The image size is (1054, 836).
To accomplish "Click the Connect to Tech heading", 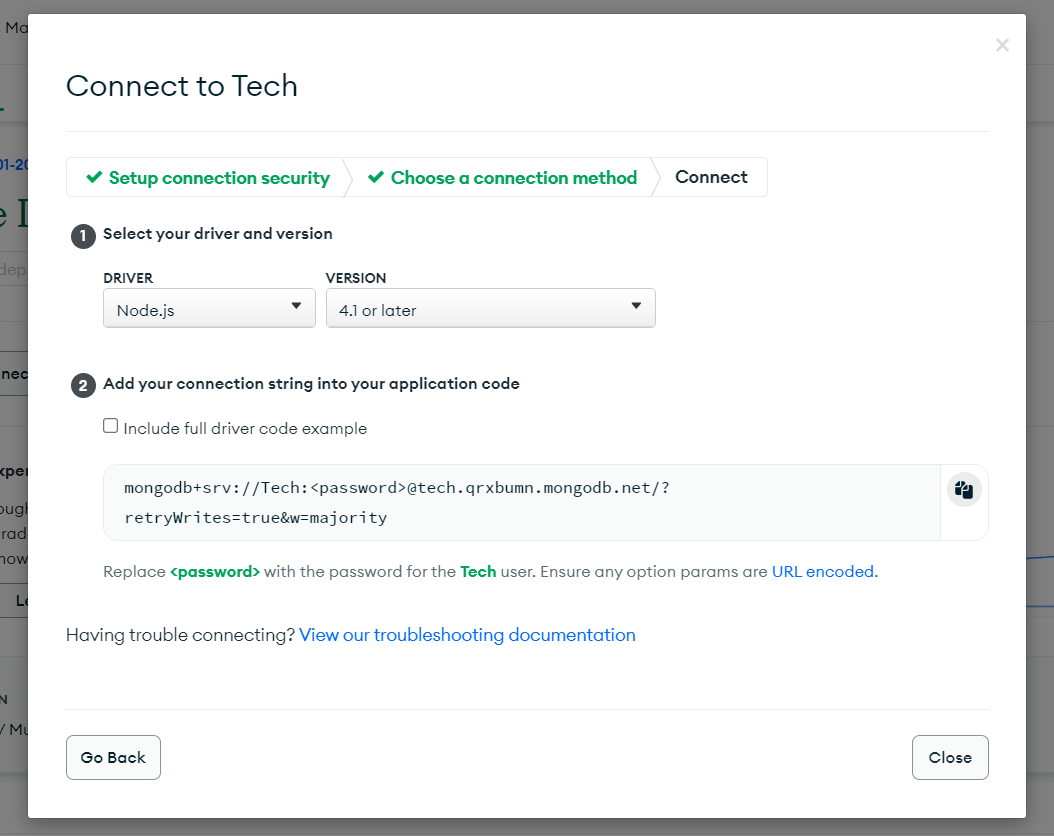I will 181,86.
